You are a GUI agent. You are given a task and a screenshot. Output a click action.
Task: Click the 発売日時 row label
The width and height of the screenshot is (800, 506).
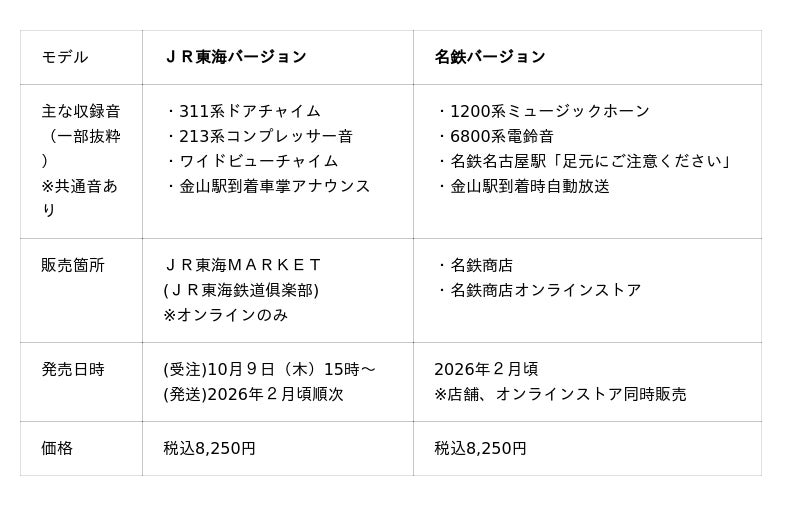73,369
